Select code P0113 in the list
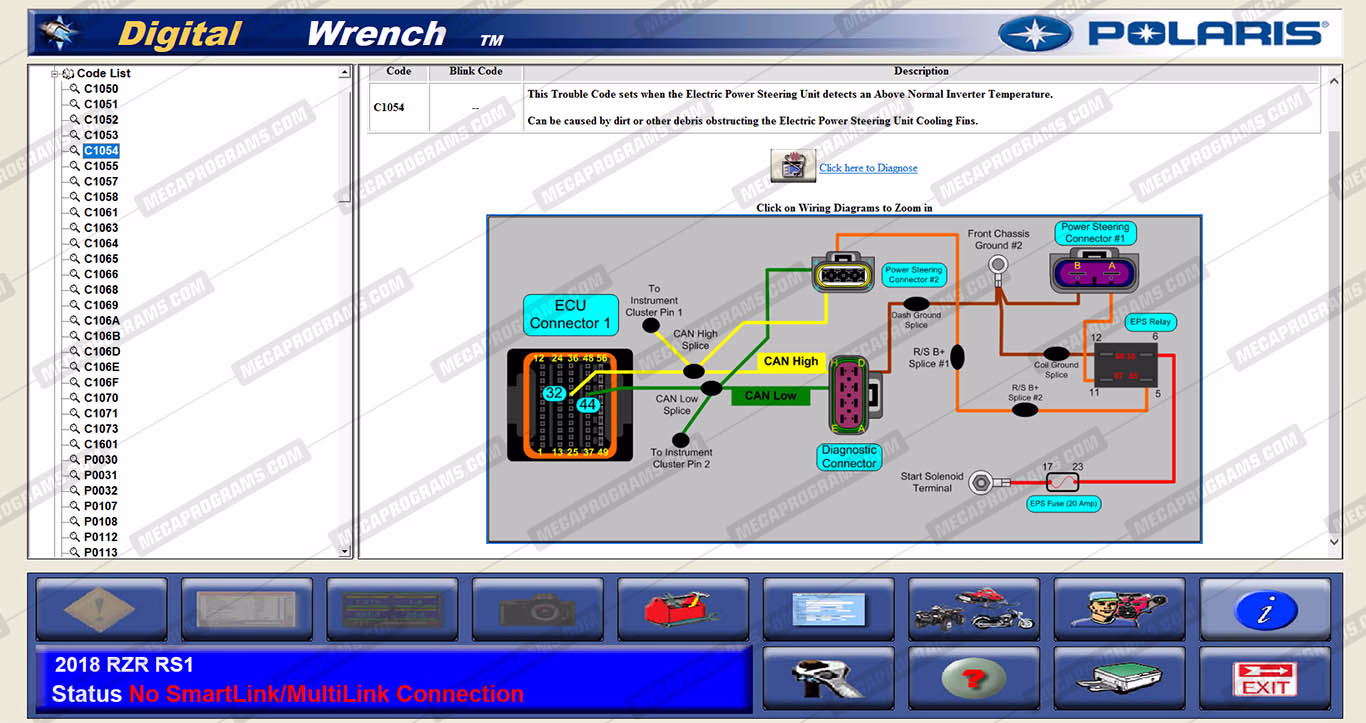This screenshot has width=1366, height=723. click(x=101, y=552)
